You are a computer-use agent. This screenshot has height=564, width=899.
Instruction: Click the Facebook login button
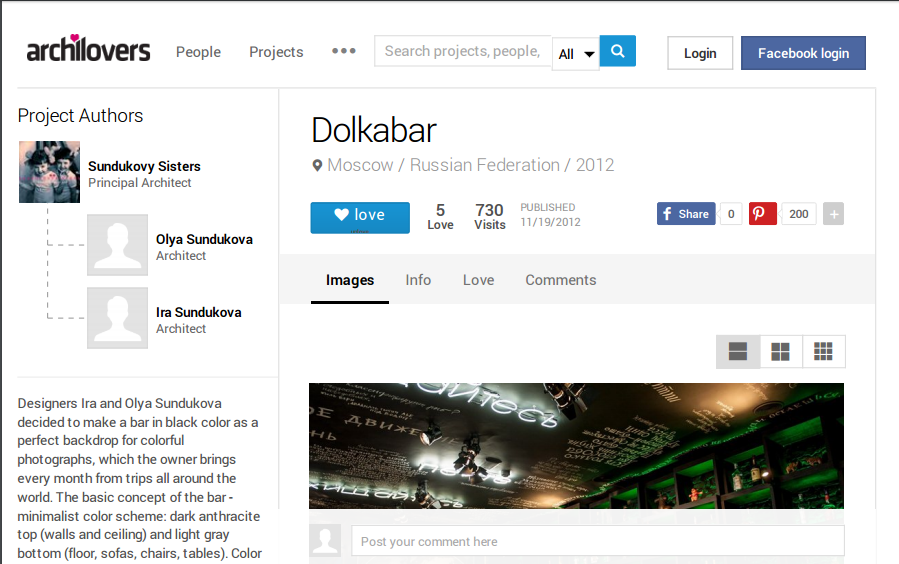tap(803, 53)
